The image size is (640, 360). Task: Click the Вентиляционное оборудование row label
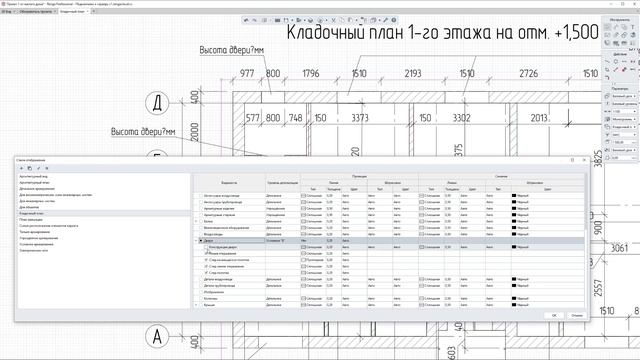coord(226,228)
